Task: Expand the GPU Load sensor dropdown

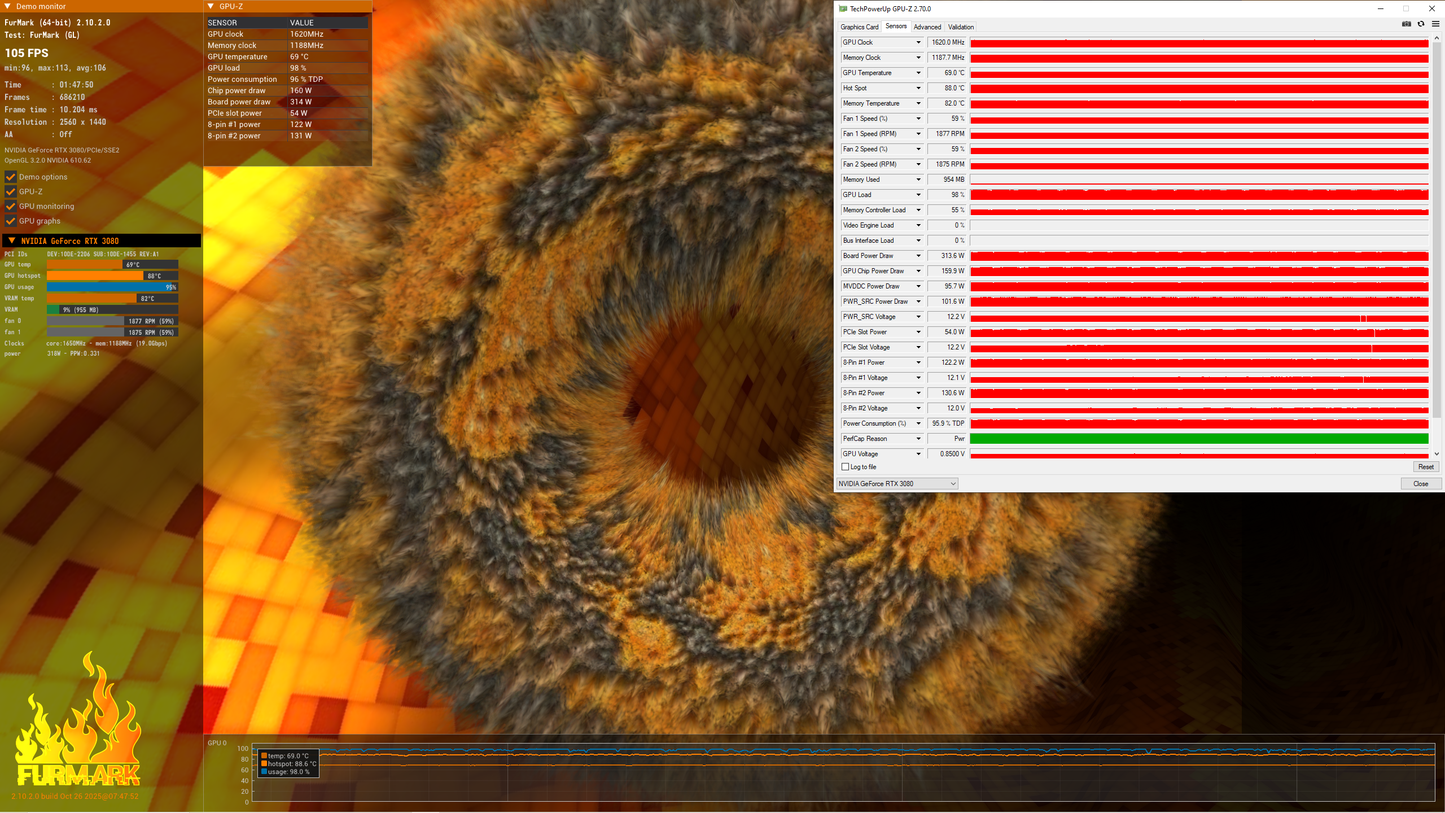Action: pos(918,195)
